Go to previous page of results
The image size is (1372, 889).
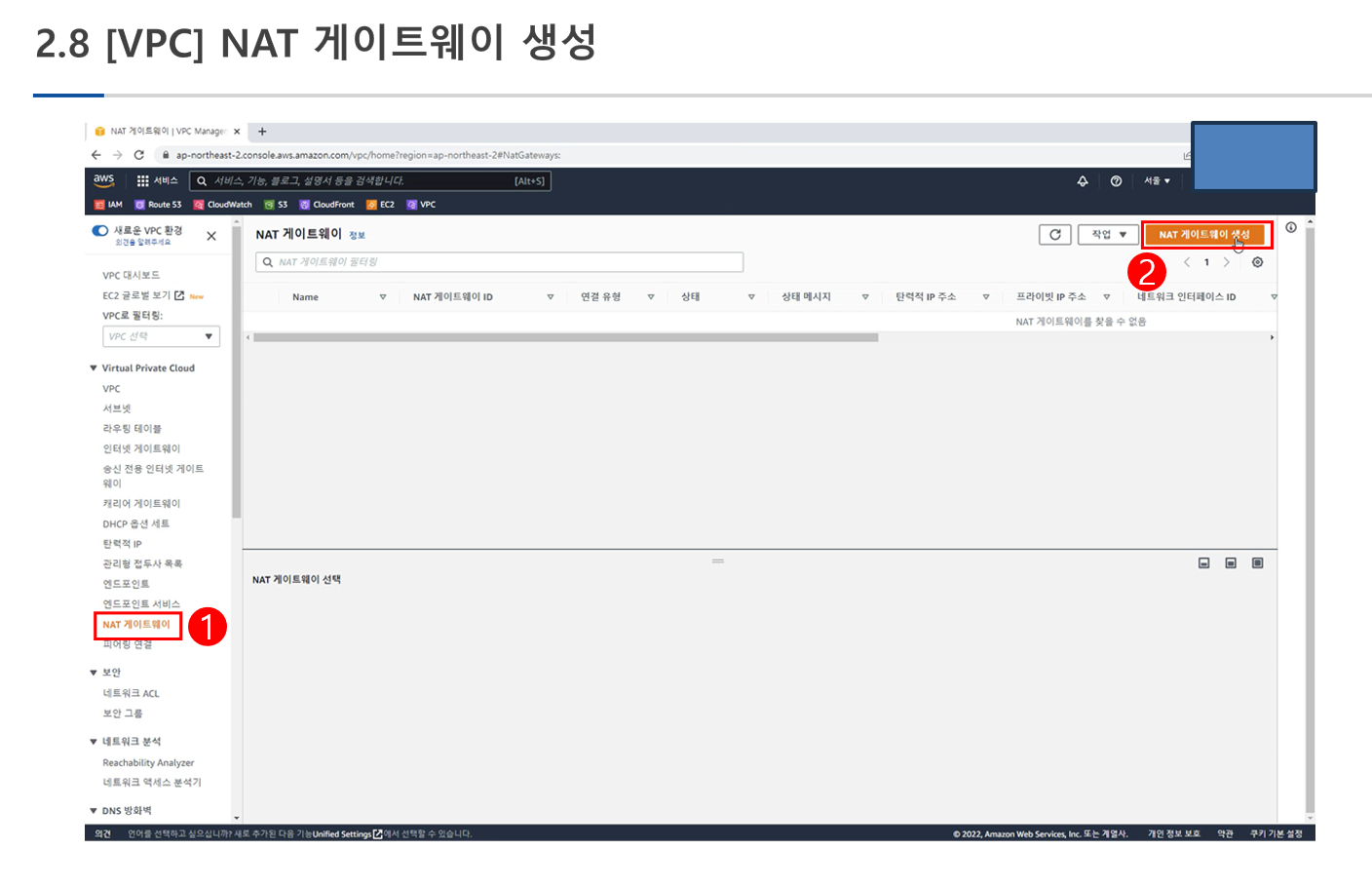click(1187, 262)
